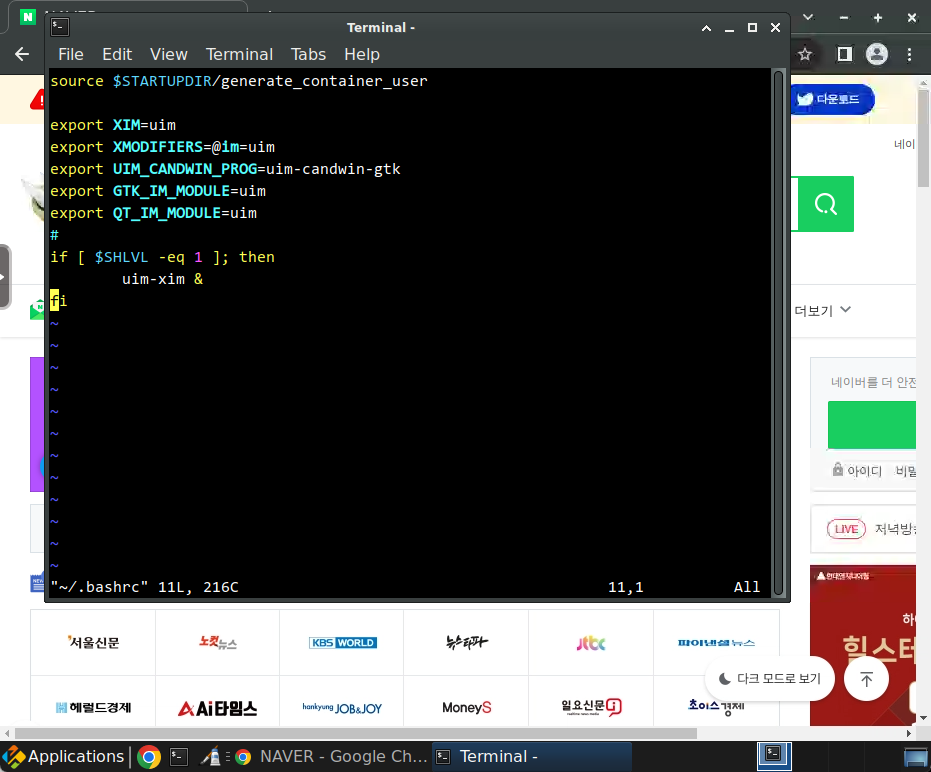Bookmark the page with star icon
The width and height of the screenshot is (931, 772).
[805, 55]
